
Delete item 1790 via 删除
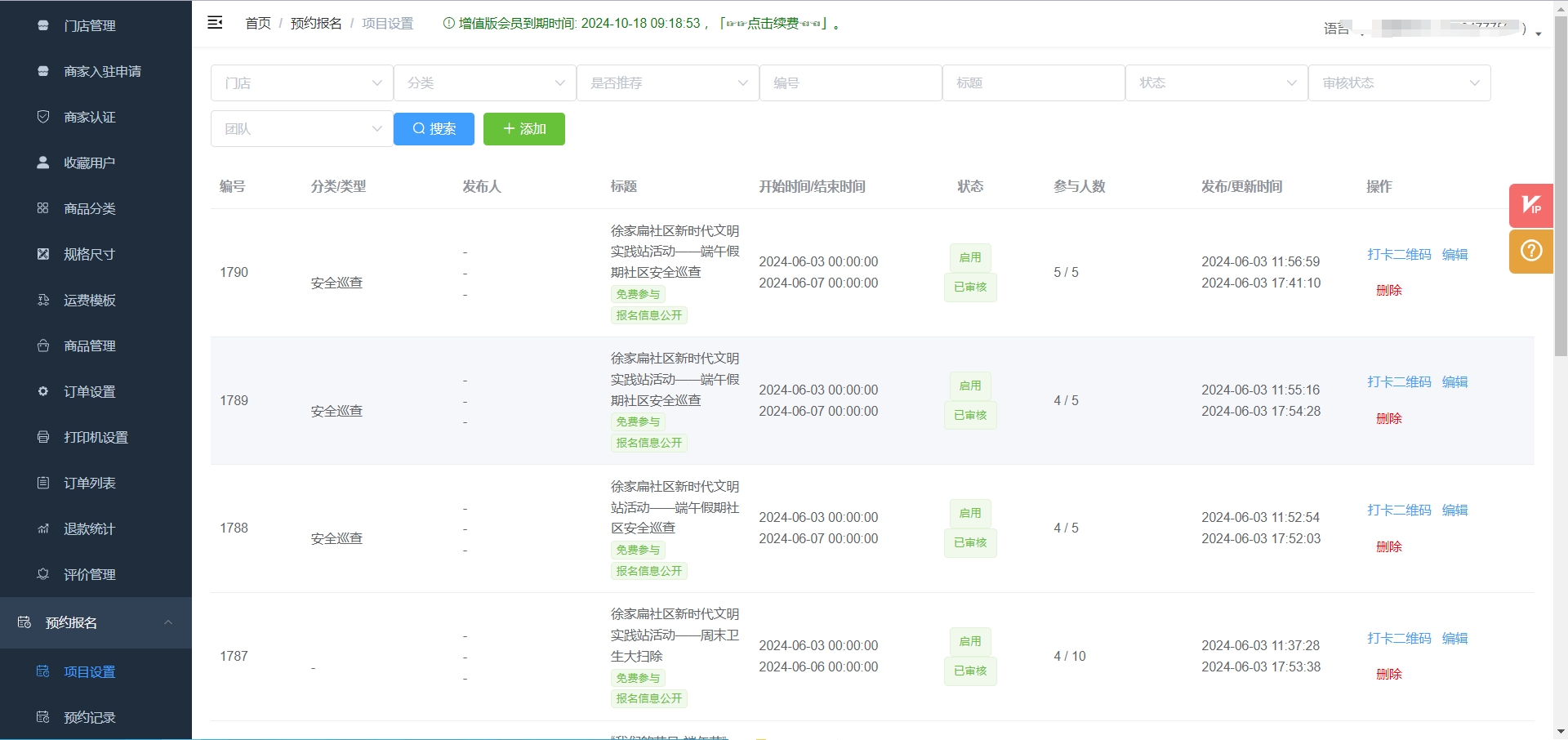click(1388, 290)
